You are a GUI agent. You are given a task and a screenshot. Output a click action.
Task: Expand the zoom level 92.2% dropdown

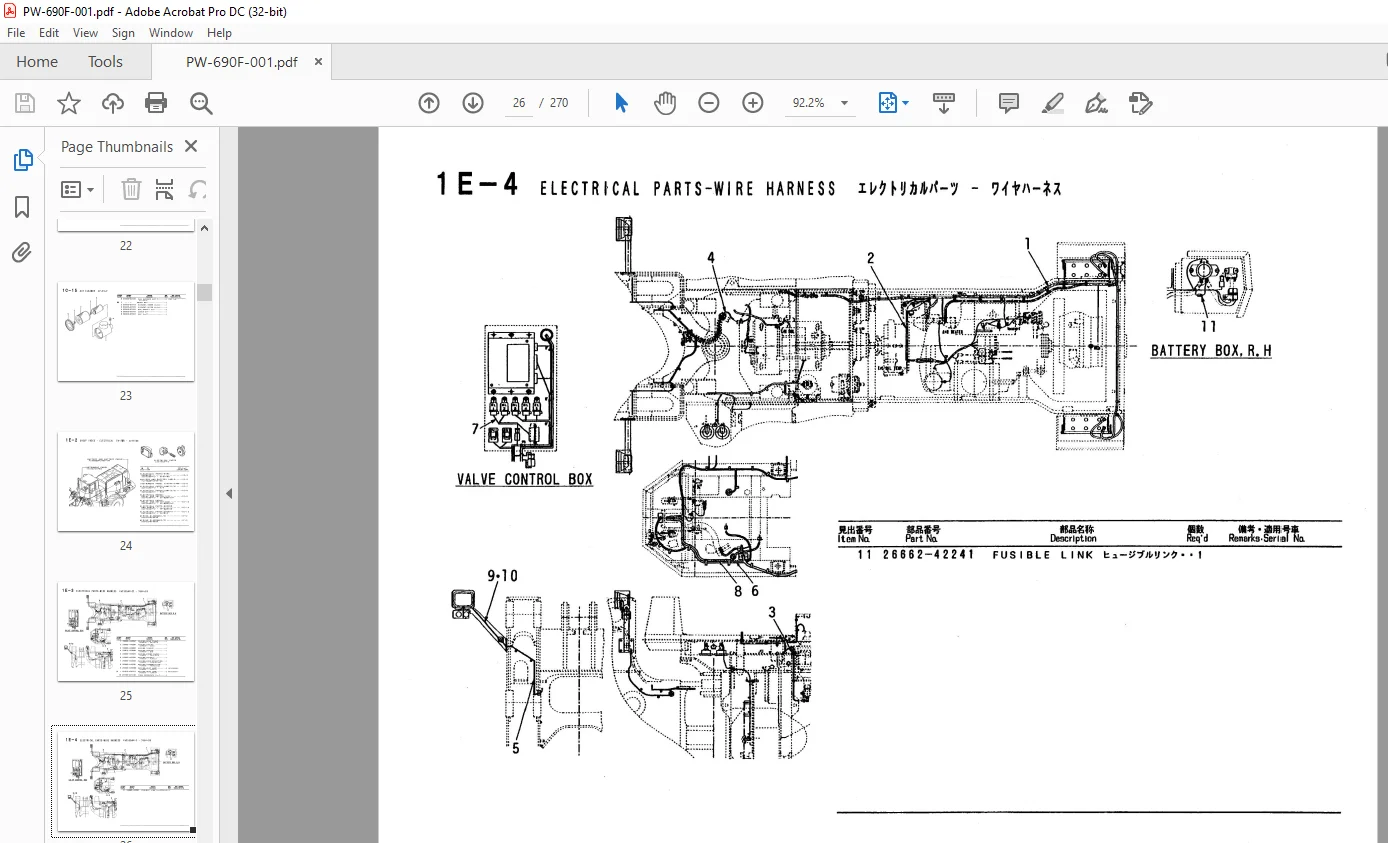844,103
